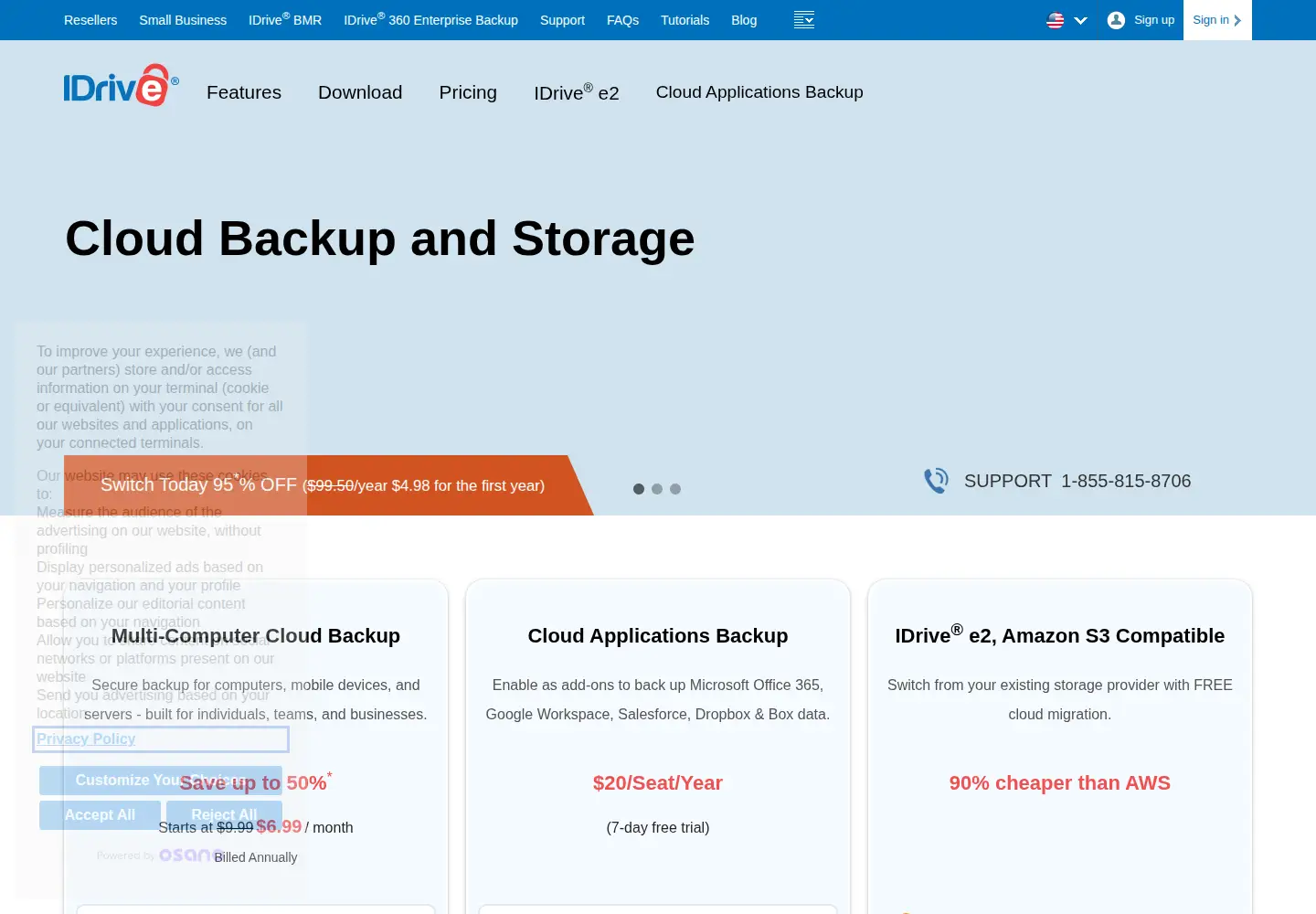Click the support phone icon
1316x914 pixels.
click(936, 481)
